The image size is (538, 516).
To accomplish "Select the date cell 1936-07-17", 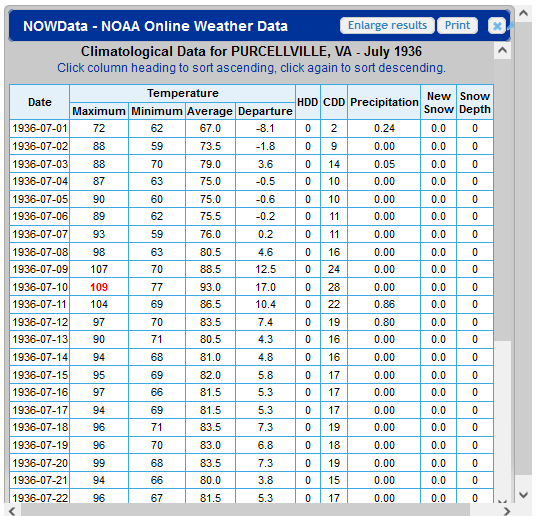I will tap(40, 410).
